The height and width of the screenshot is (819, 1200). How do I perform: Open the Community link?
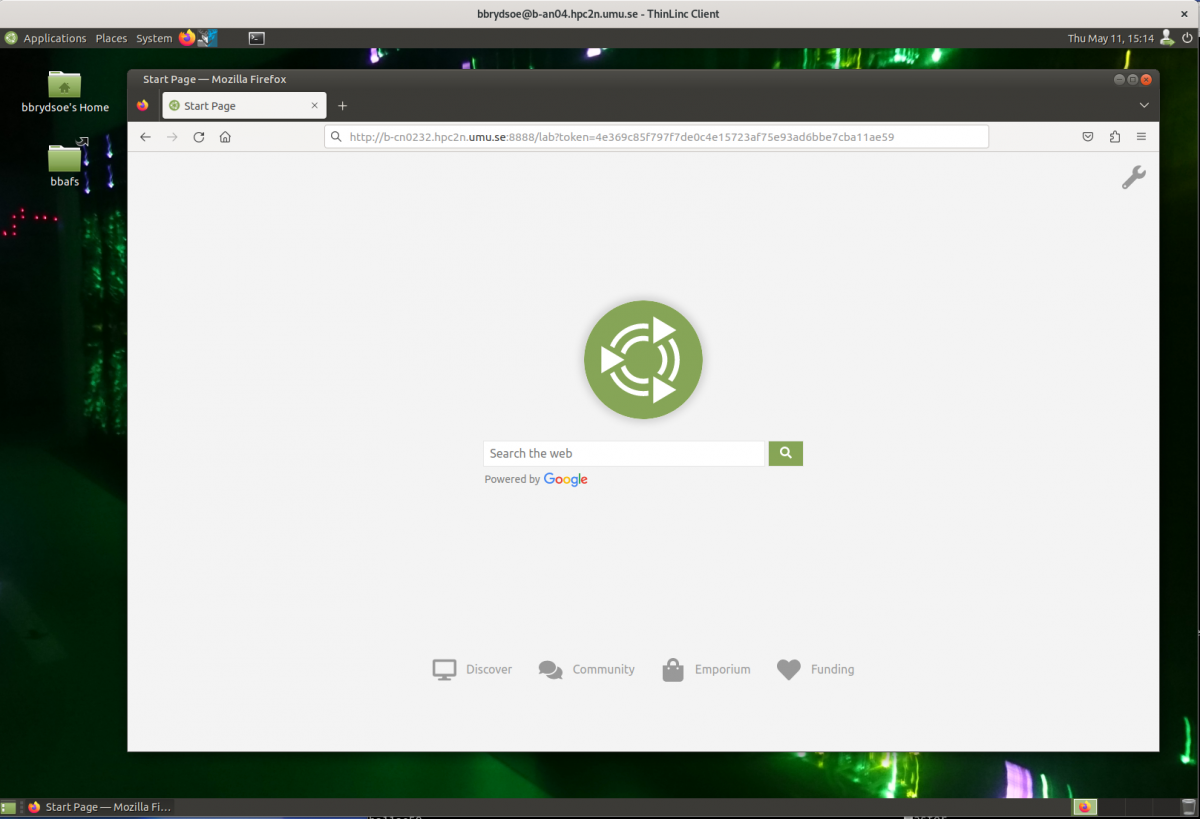tap(586, 670)
